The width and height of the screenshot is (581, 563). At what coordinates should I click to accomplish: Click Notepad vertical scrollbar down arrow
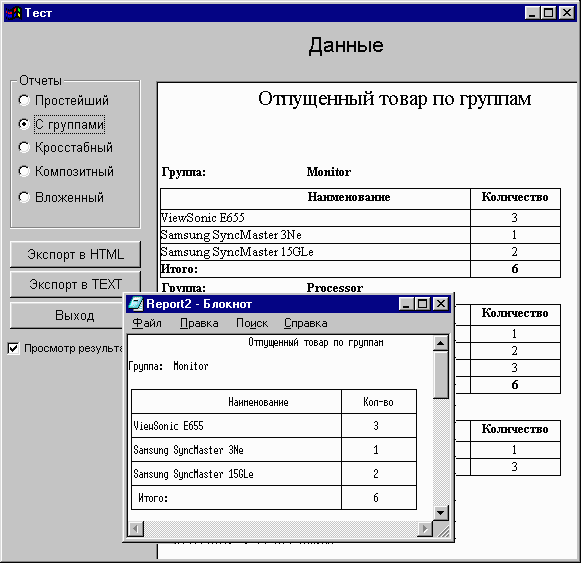point(441,513)
